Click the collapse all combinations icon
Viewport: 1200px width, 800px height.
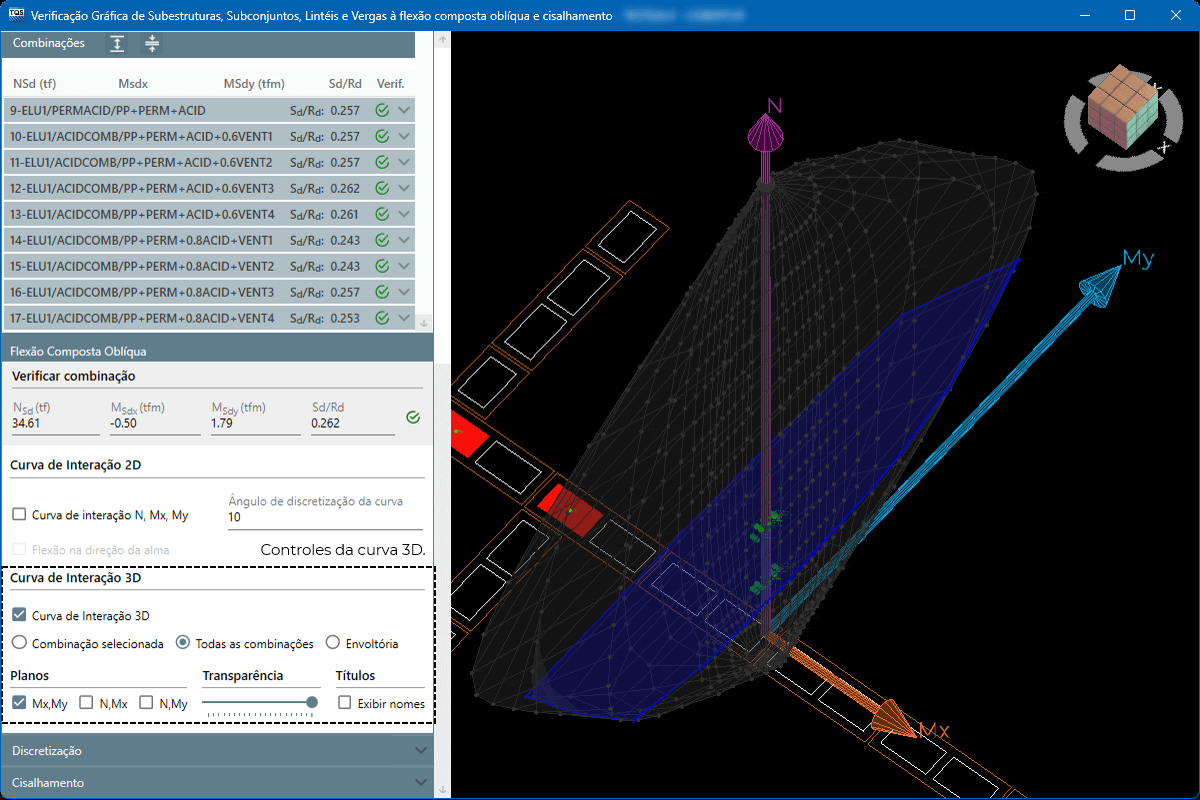click(x=151, y=43)
